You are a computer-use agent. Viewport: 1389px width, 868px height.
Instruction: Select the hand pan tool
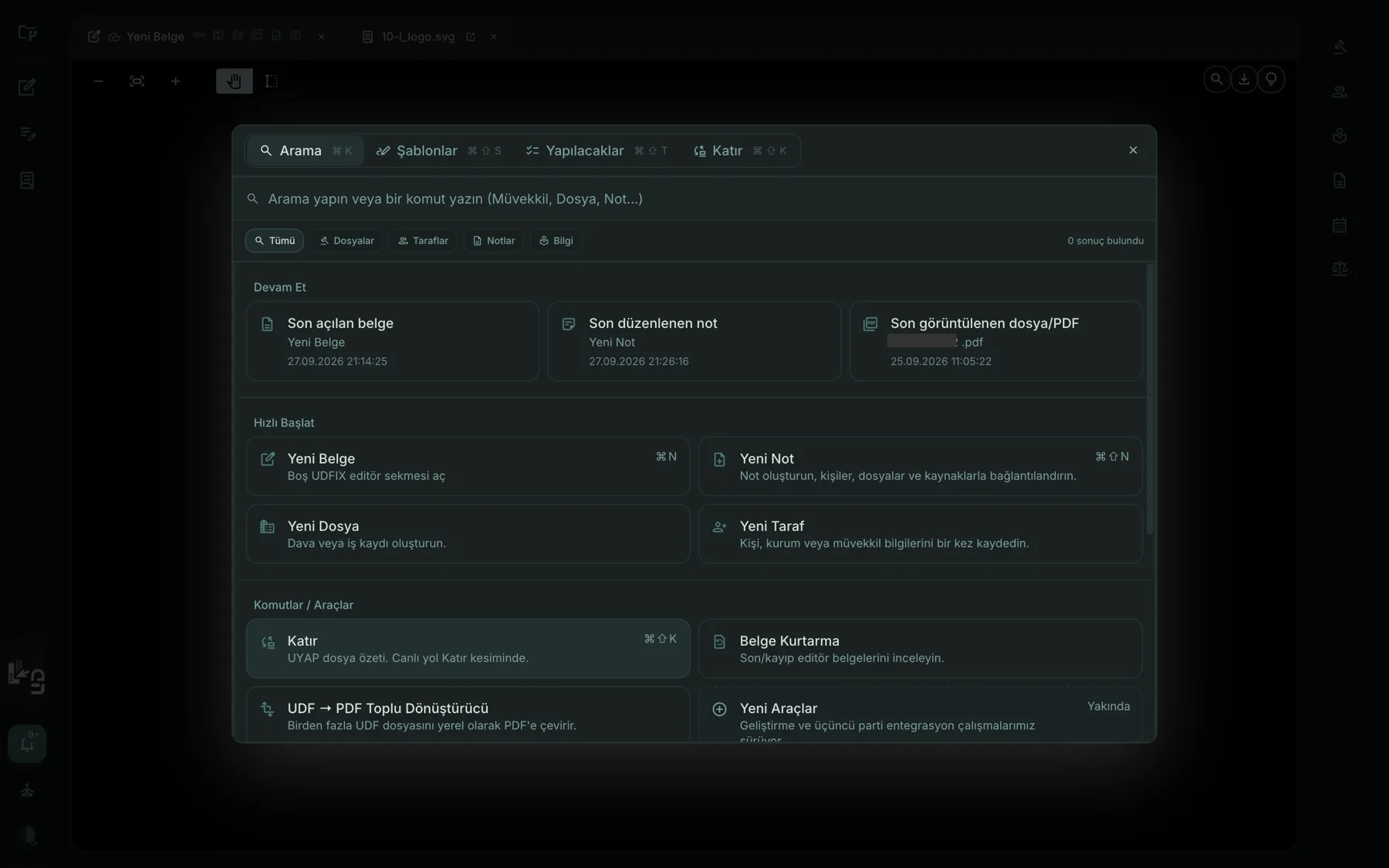pyautogui.click(x=235, y=81)
